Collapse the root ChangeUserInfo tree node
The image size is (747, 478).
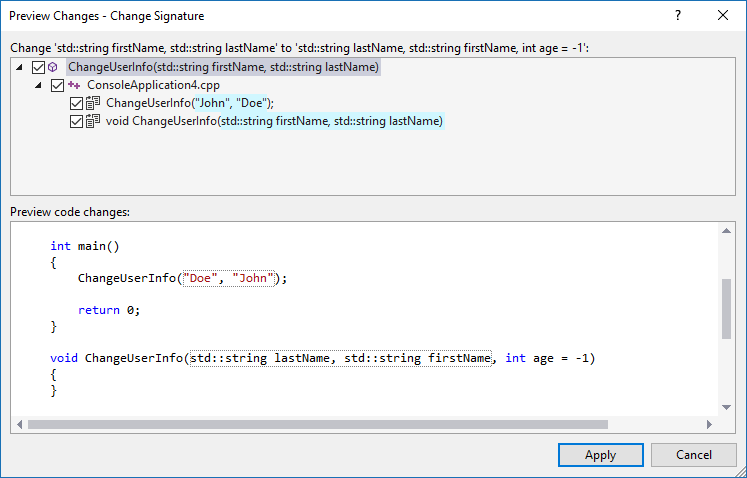23,67
